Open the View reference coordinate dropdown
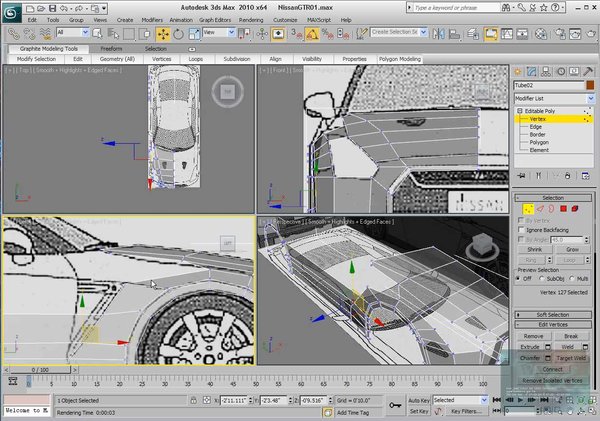Image resolution: width=600 pixels, height=421 pixels. pyautogui.click(x=219, y=33)
